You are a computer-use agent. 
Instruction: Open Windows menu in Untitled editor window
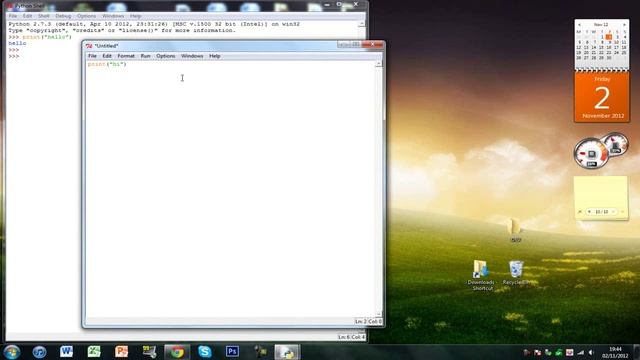click(192, 56)
